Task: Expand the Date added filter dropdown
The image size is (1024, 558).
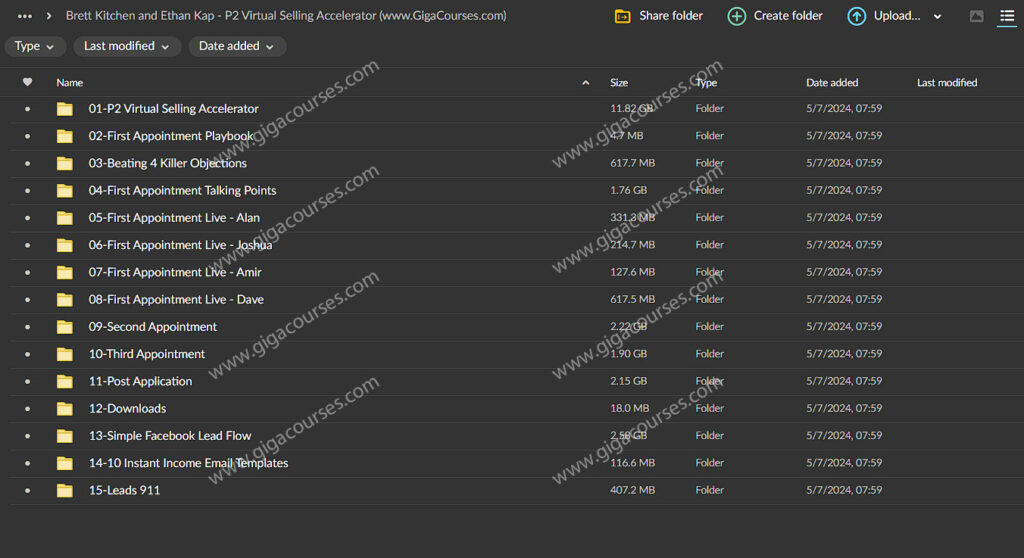Action: (236, 46)
